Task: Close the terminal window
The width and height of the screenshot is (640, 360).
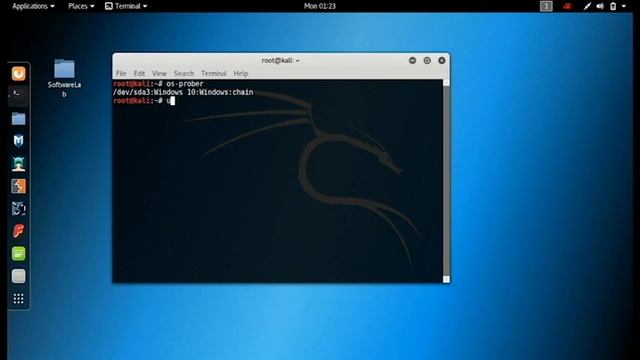Action: (x=442, y=60)
